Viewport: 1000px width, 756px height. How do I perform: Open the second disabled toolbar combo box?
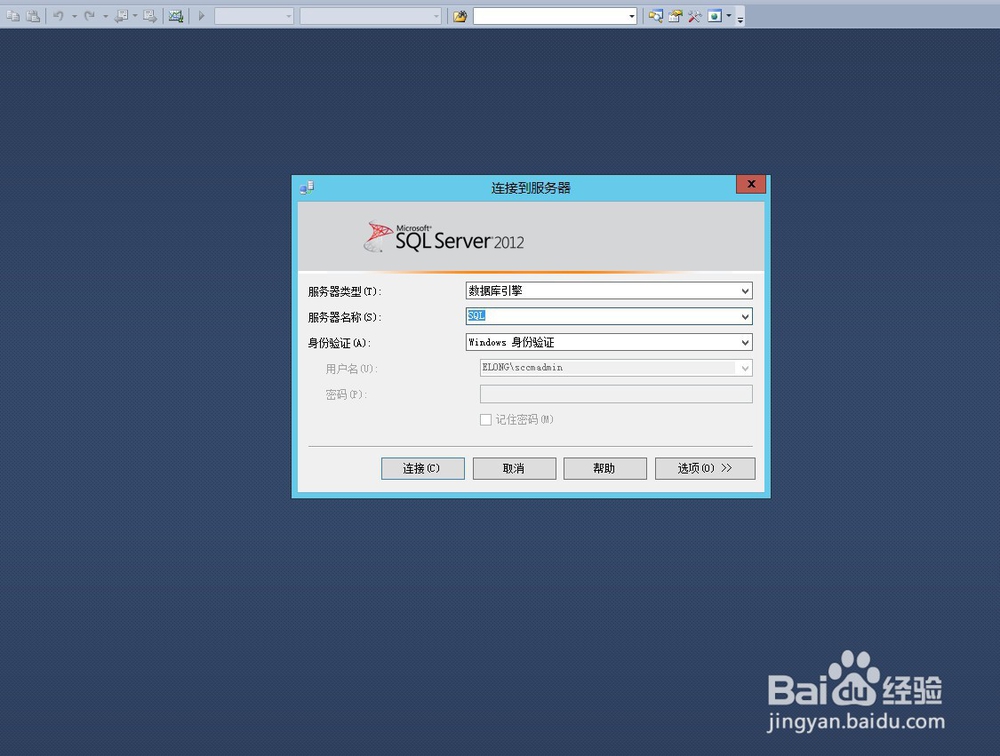click(x=371, y=16)
